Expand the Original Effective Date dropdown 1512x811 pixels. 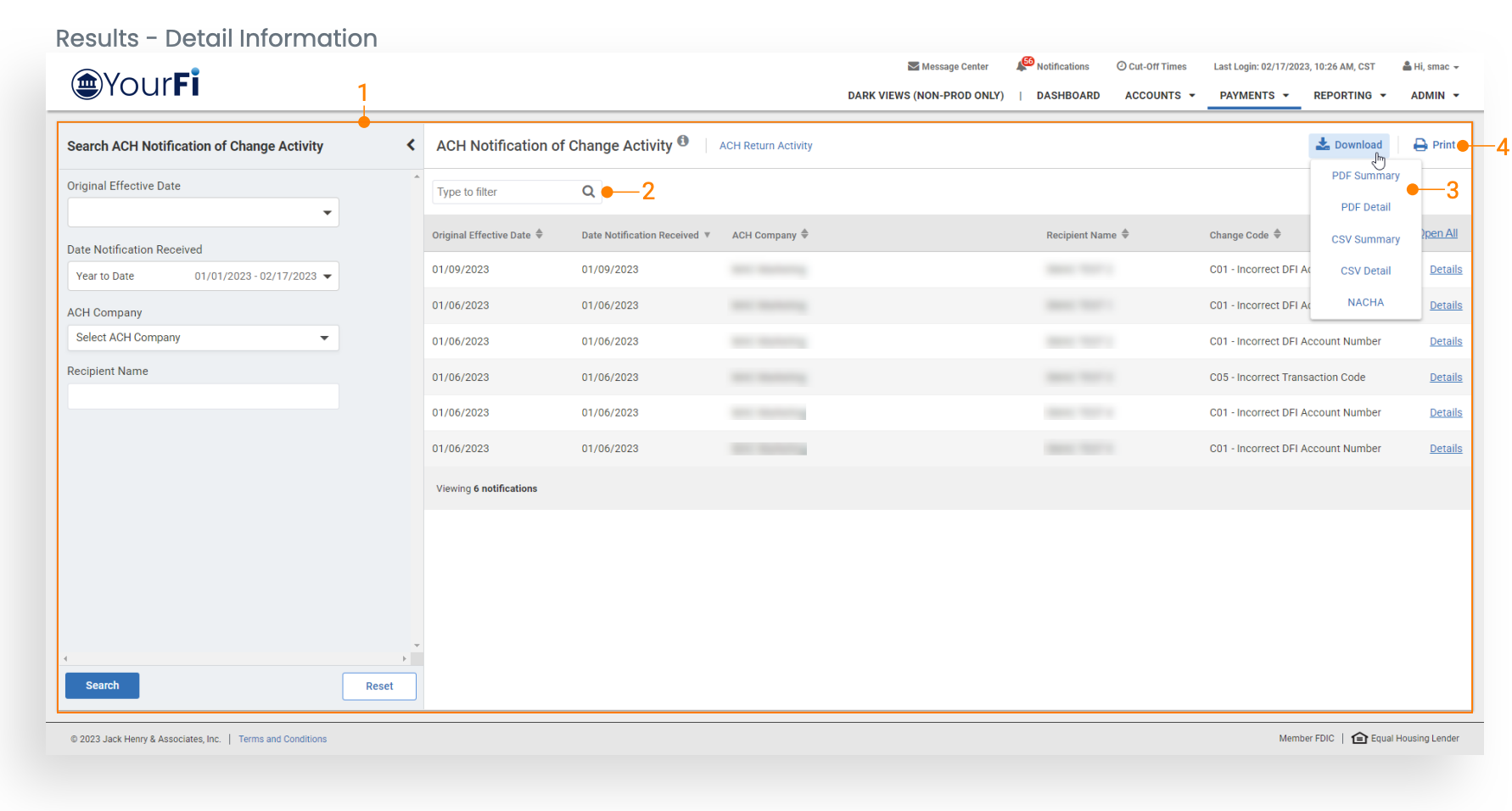click(327, 213)
